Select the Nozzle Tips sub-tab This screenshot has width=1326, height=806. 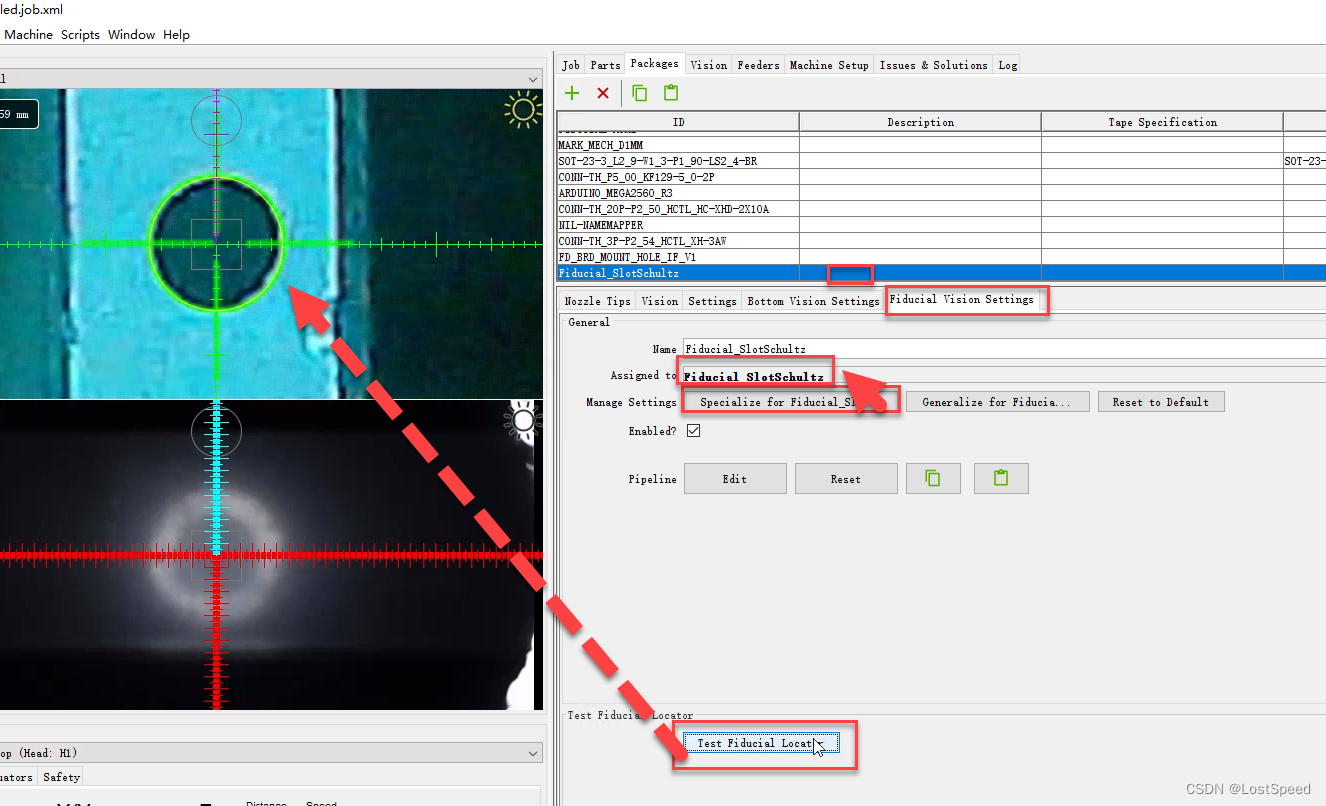(597, 301)
